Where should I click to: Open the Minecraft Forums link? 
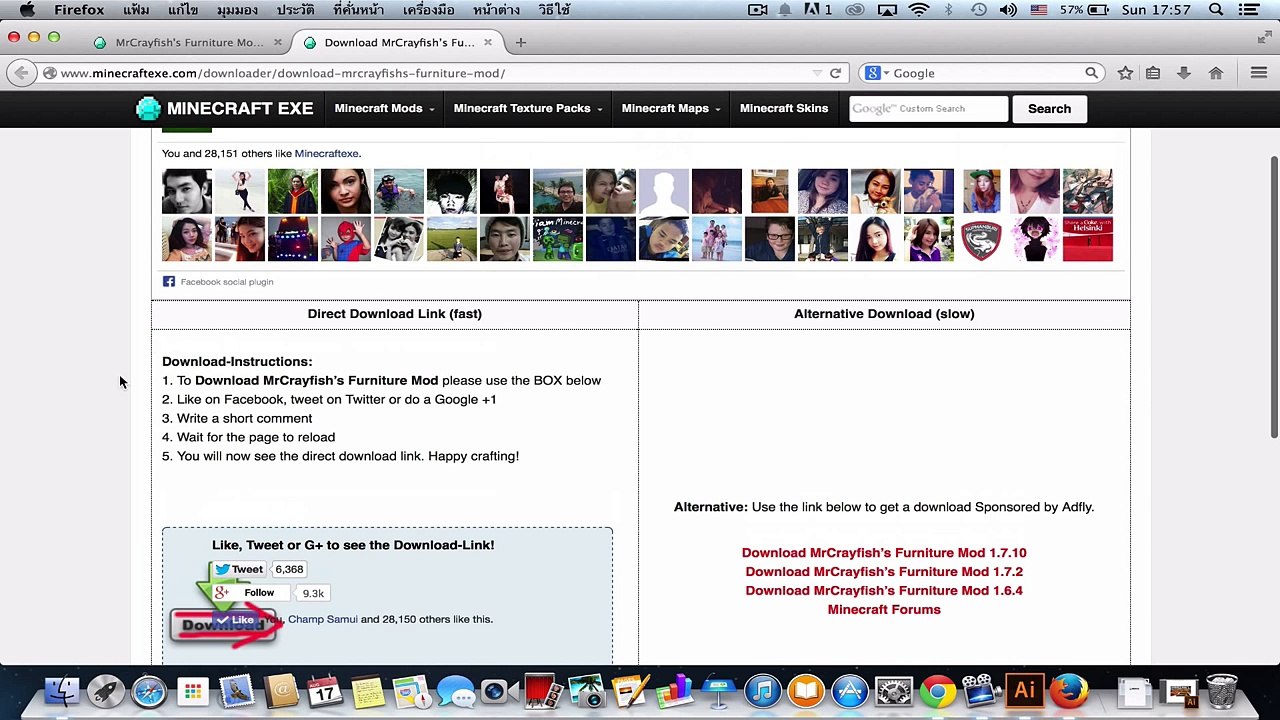coord(884,610)
